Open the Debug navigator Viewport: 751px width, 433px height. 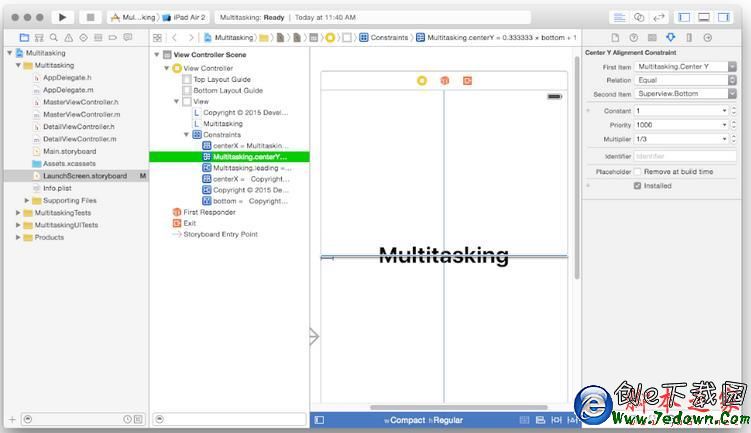(98, 37)
